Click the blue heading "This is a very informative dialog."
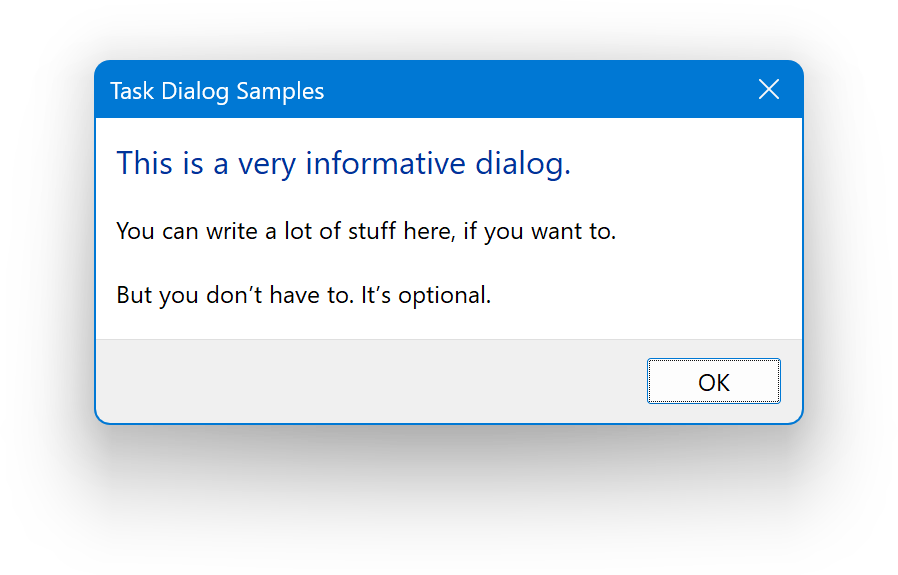This screenshot has height=575, width=898. coord(343,163)
